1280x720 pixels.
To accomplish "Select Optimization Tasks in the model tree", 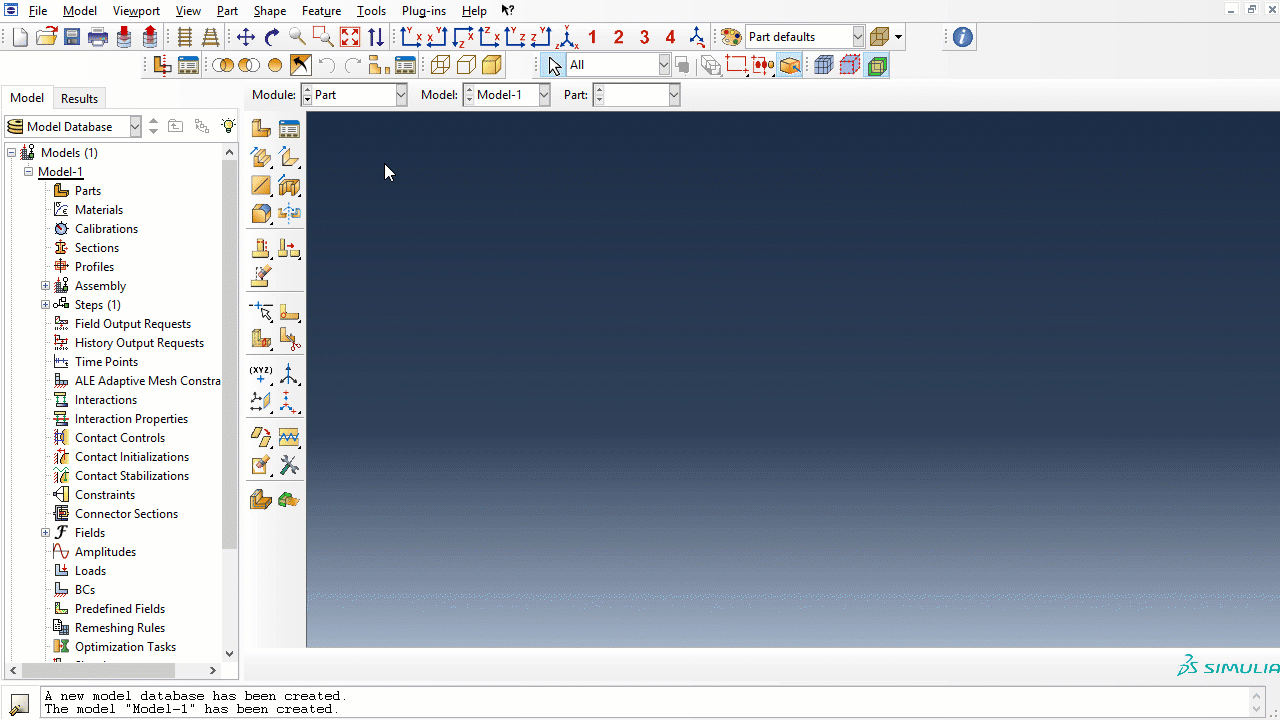I will coord(125,647).
